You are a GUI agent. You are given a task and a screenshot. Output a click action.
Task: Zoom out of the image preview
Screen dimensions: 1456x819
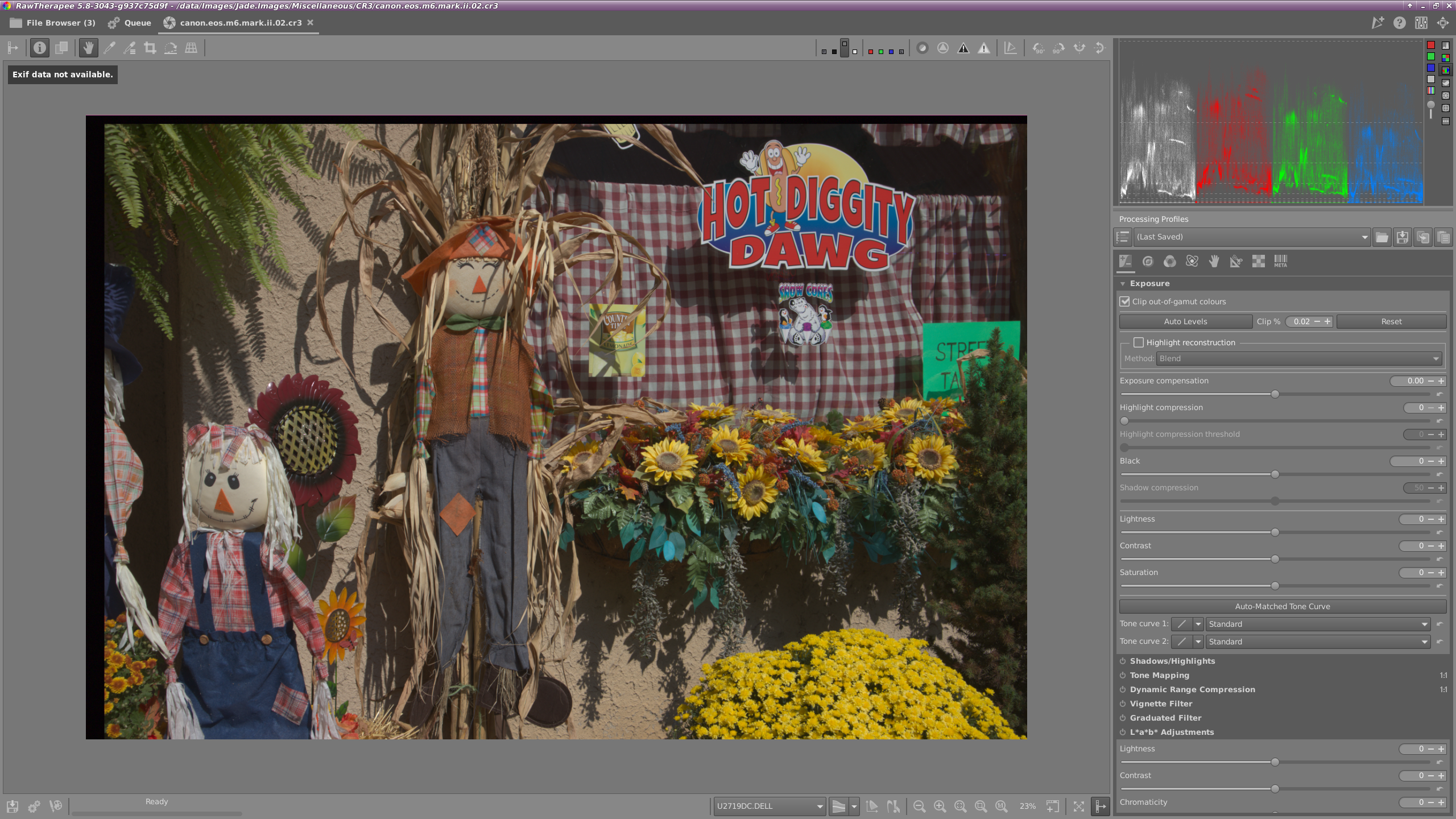[x=919, y=806]
